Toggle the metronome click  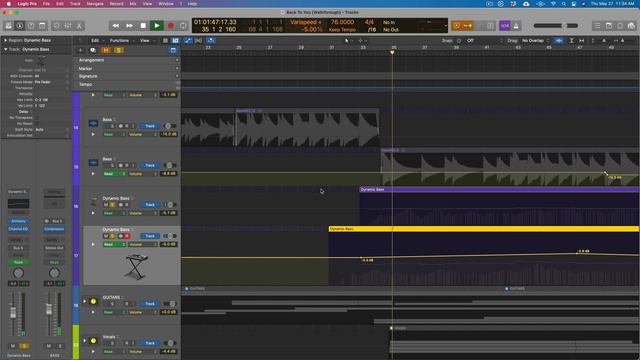[516, 26]
